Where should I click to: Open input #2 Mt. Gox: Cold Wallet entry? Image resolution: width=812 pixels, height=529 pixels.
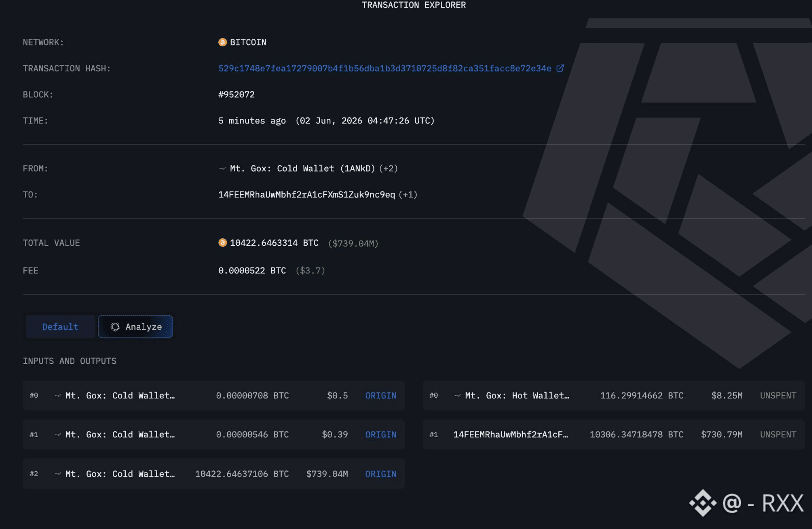pyautogui.click(x=120, y=474)
